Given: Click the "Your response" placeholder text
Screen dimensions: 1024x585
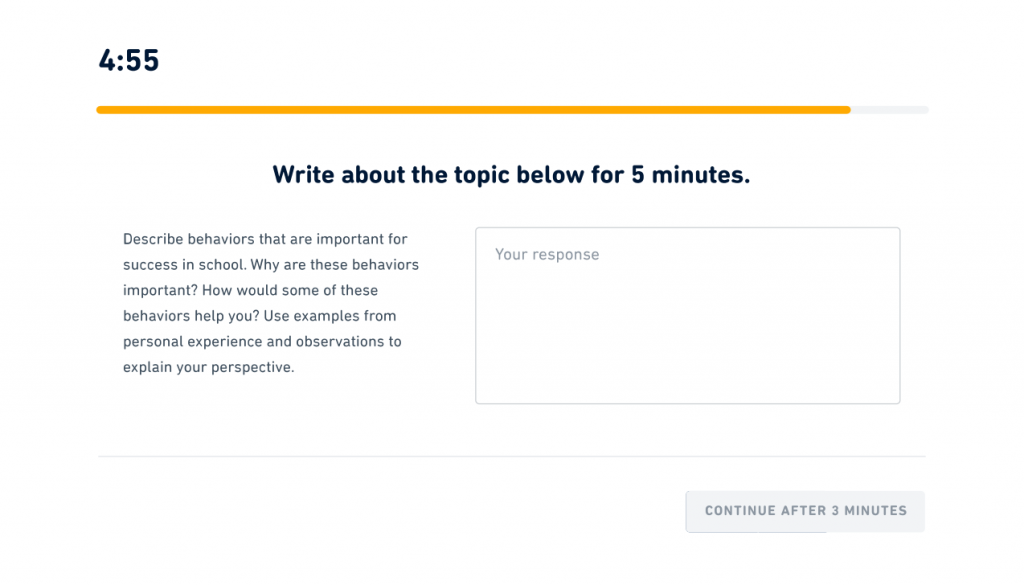Looking at the screenshot, I should click(x=547, y=254).
